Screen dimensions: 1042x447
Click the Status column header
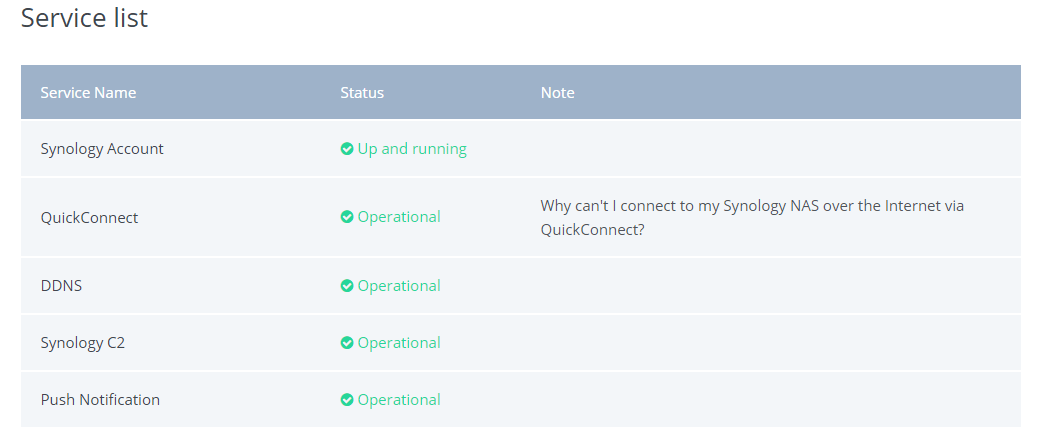[362, 92]
